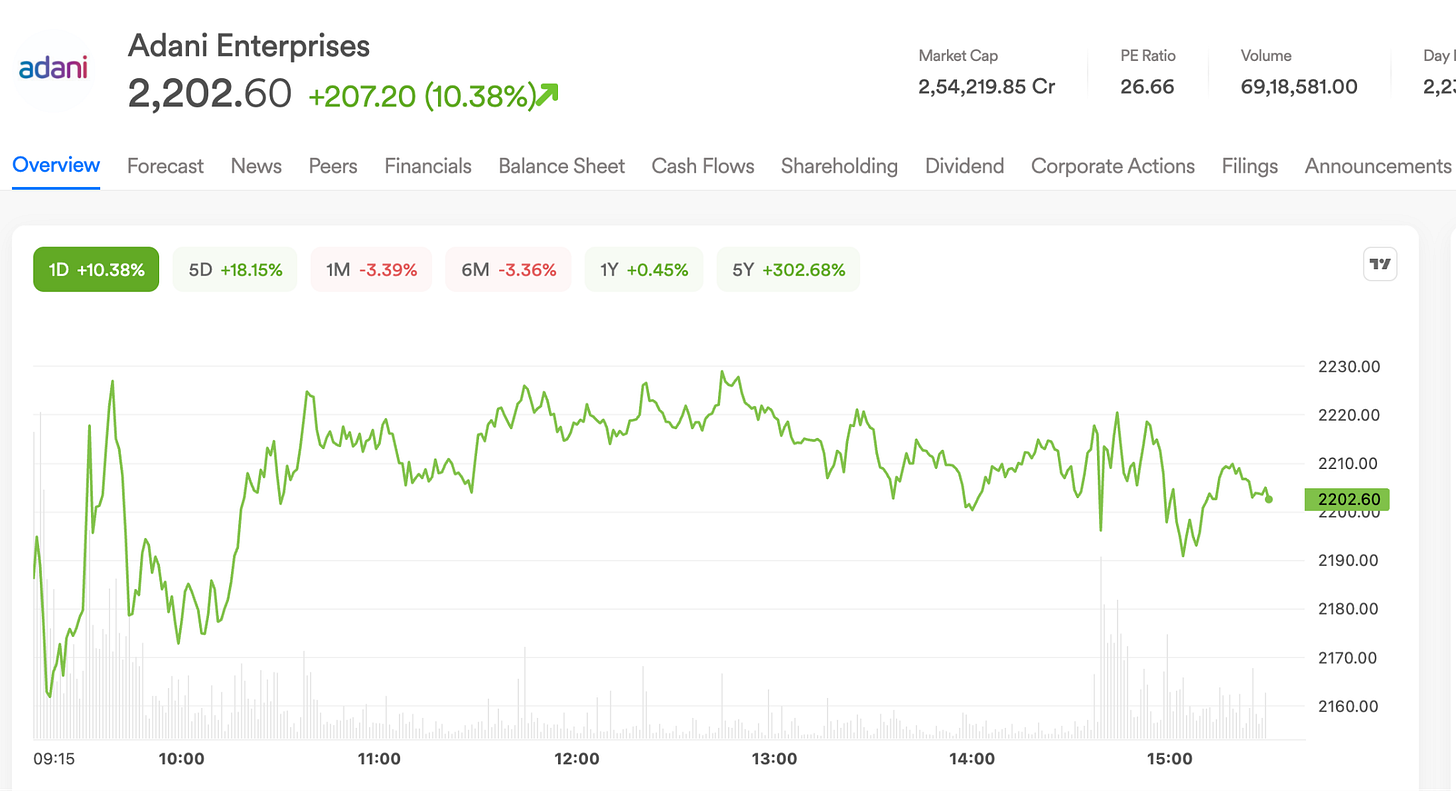Click the 09:15 time axis label
The image size is (1456, 791).
pyautogui.click(x=54, y=759)
